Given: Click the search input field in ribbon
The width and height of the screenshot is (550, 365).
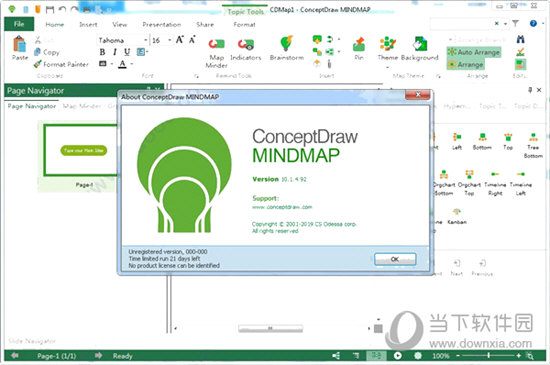Looking at the screenshot, I should click(461, 23).
